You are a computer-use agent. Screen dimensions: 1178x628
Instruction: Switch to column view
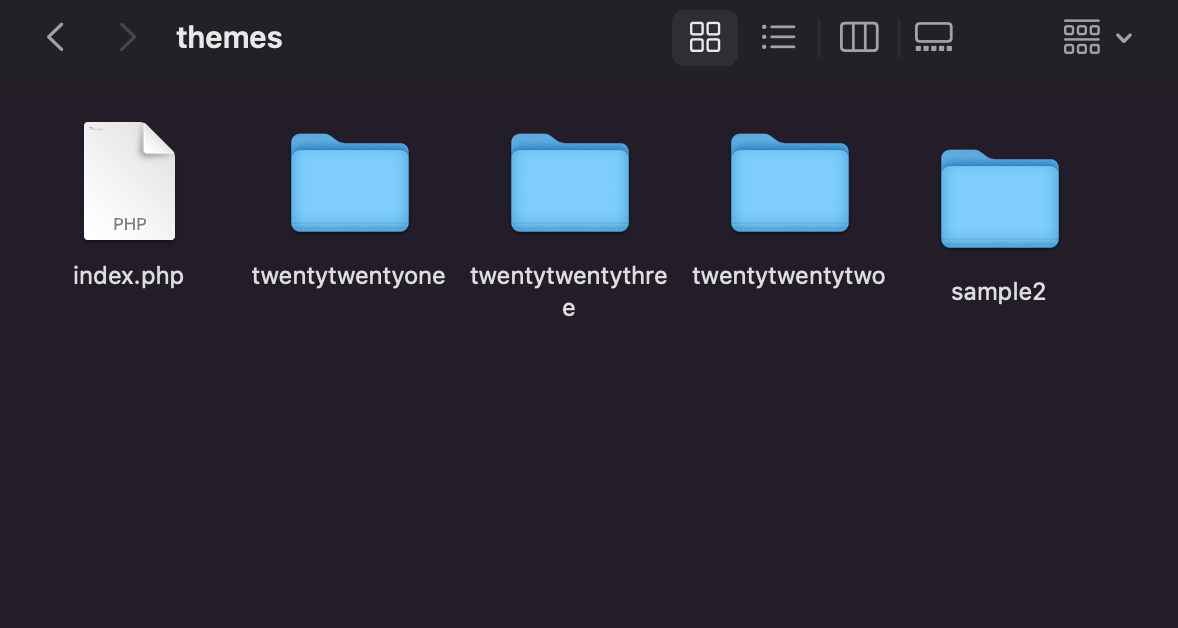pos(859,37)
